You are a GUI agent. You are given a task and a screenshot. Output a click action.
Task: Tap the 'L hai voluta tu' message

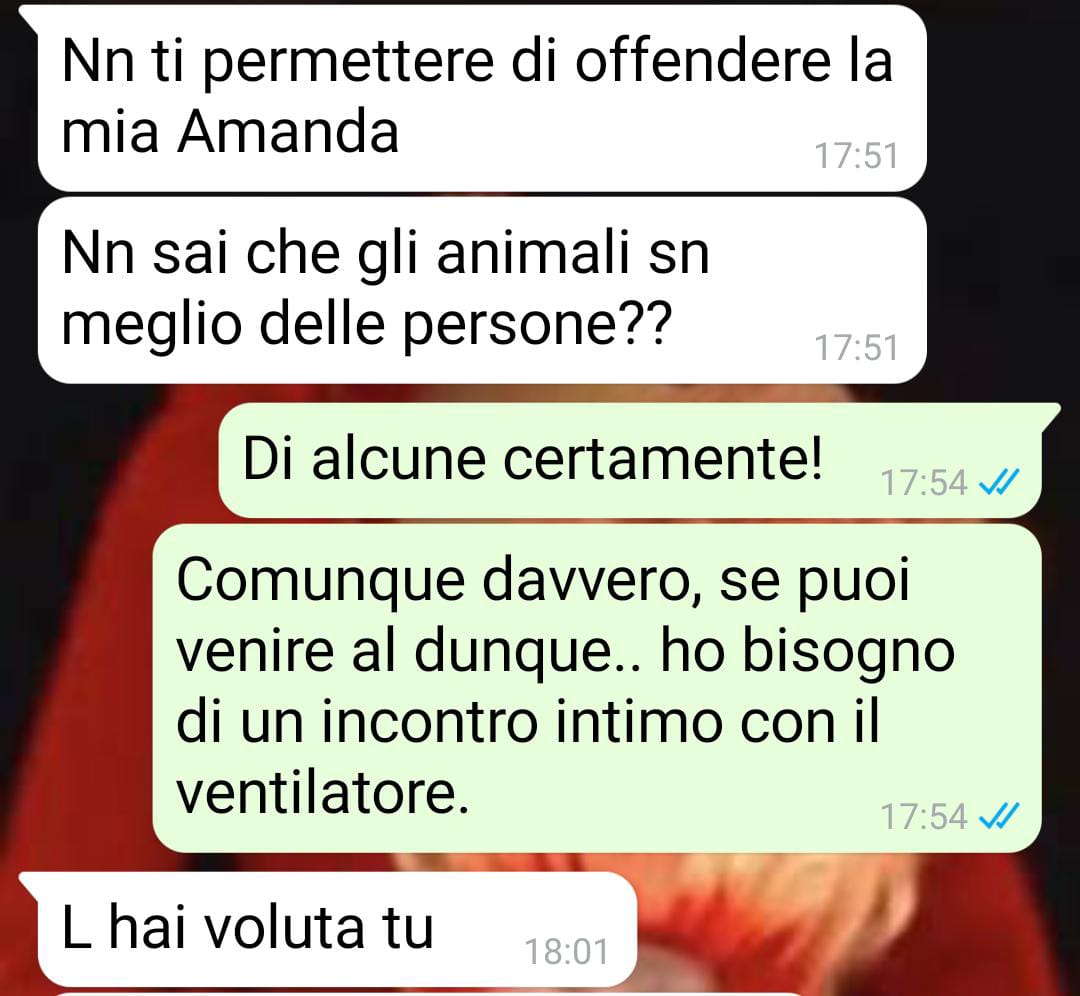click(x=337, y=928)
